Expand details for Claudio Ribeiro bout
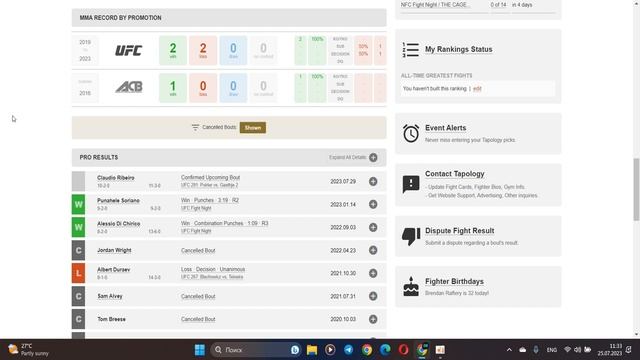The image size is (640, 360). [x=373, y=182]
